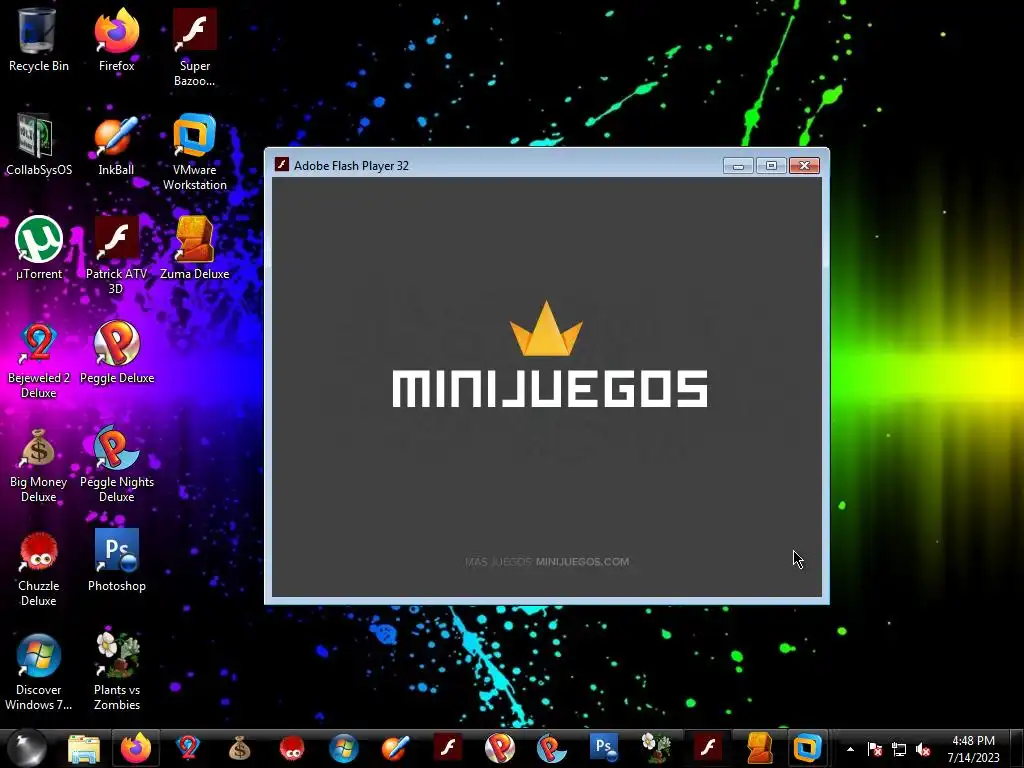The width and height of the screenshot is (1024, 768).
Task: Click the Show desktop strip beside the clock
Action: (x=1018, y=749)
